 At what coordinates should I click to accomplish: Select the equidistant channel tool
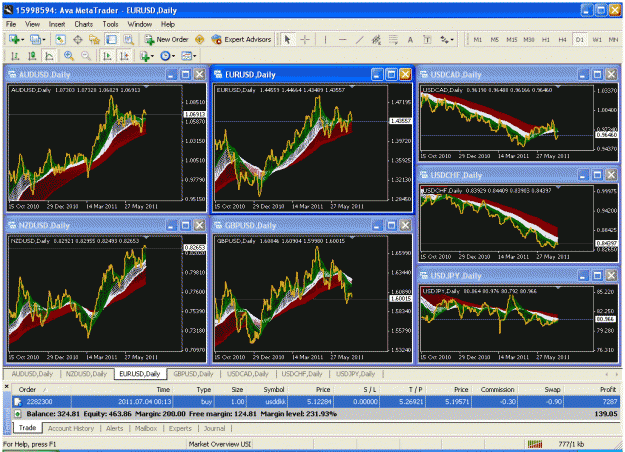pos(376,39)
